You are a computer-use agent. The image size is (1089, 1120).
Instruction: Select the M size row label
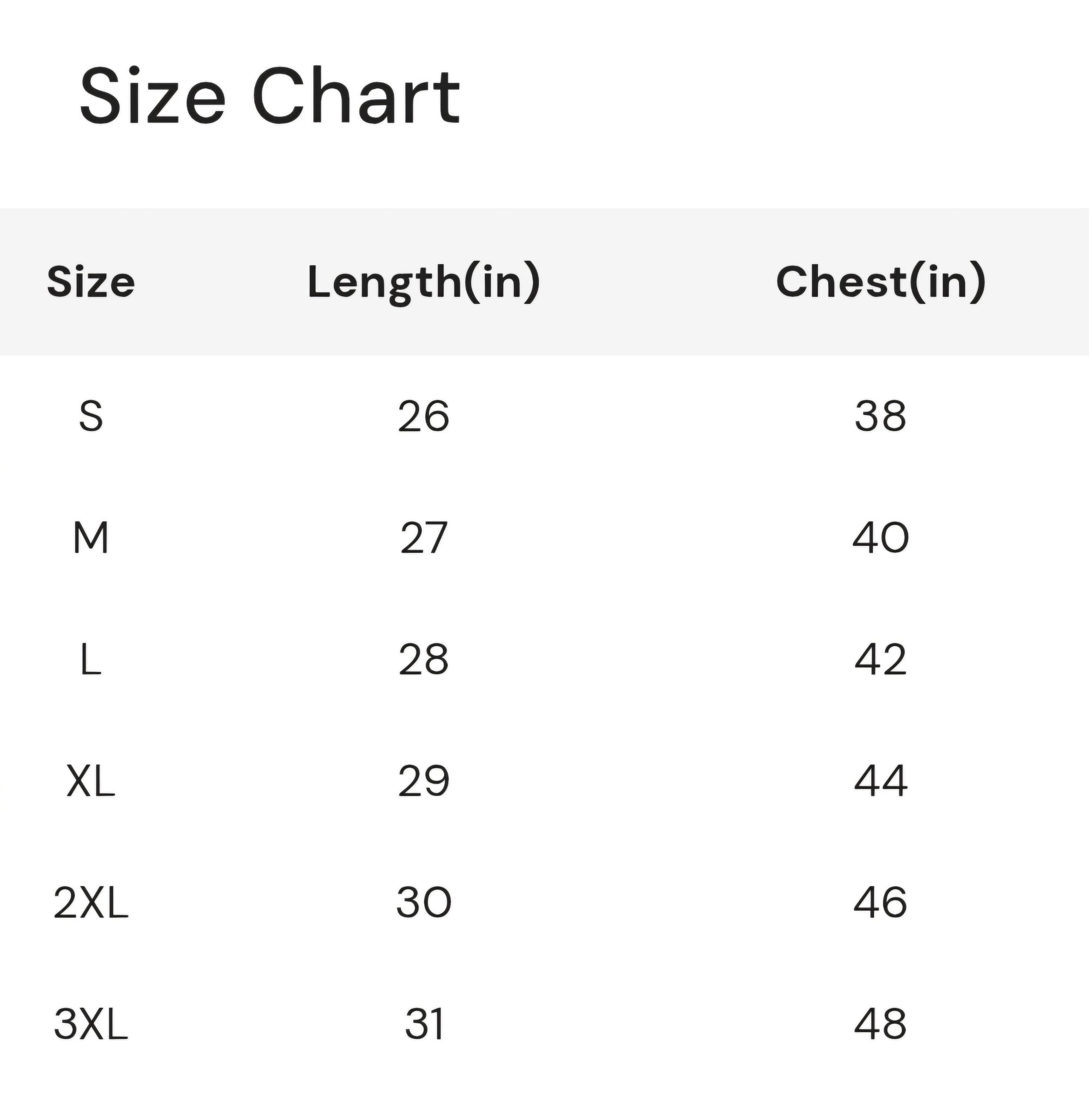pos(91,538)
